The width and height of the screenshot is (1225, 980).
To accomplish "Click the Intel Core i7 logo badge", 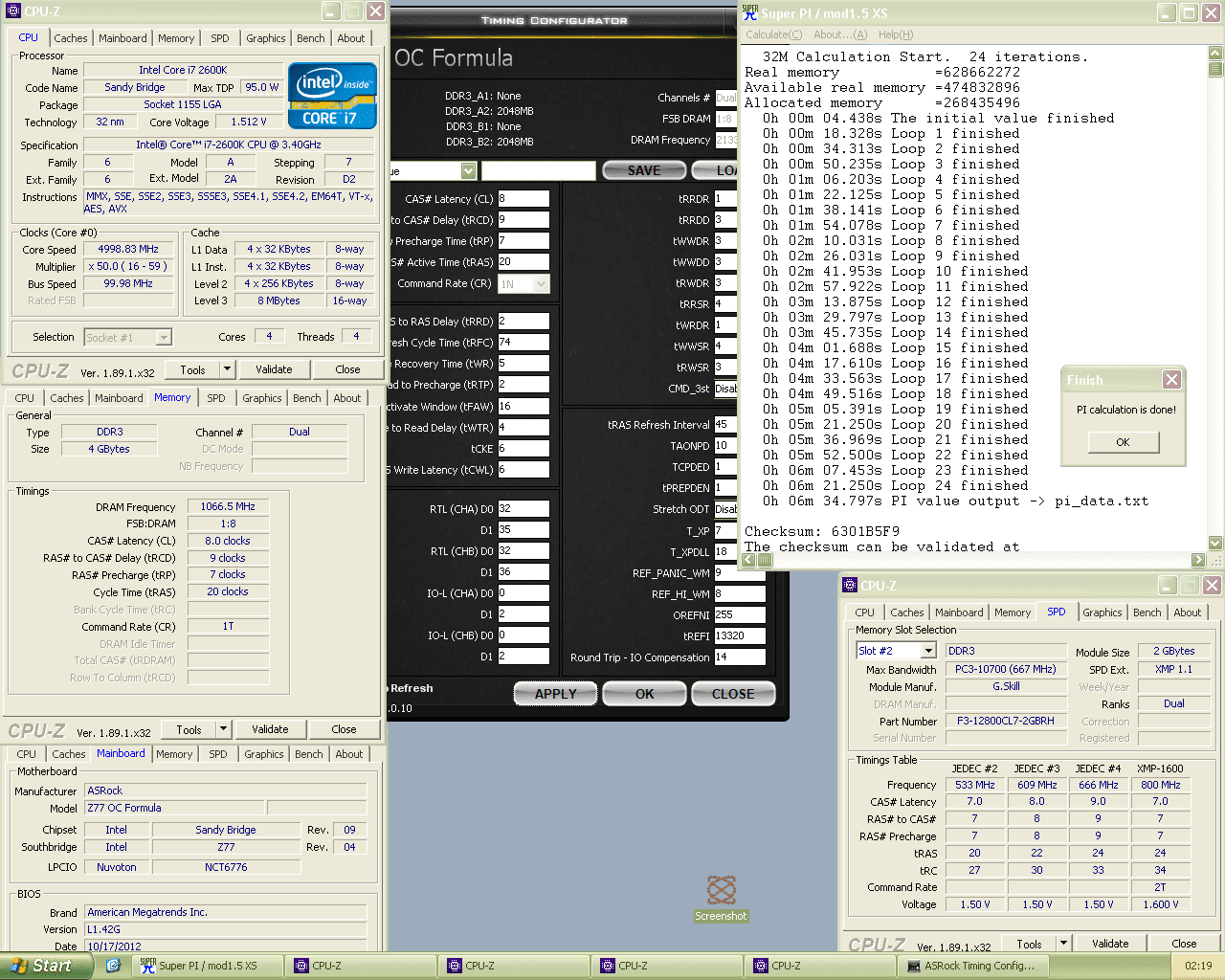I will [x=332, y=96].
